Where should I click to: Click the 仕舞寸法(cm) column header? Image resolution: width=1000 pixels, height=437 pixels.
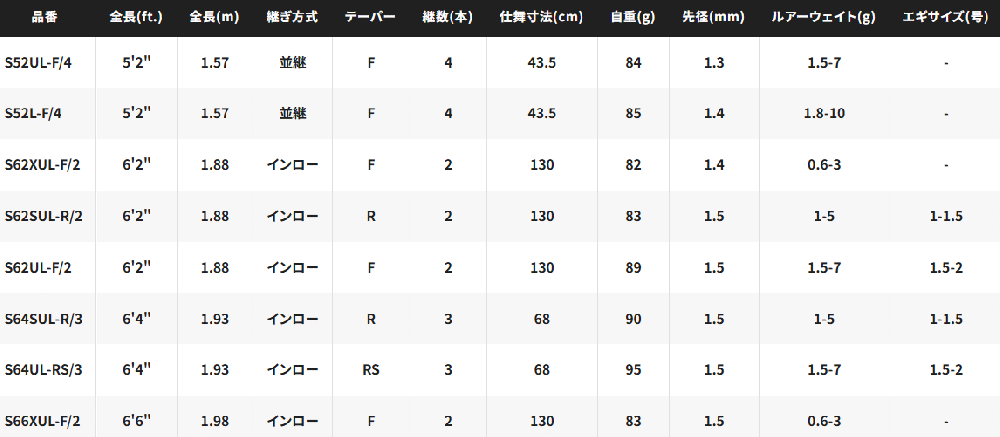[x=541, y=18]
